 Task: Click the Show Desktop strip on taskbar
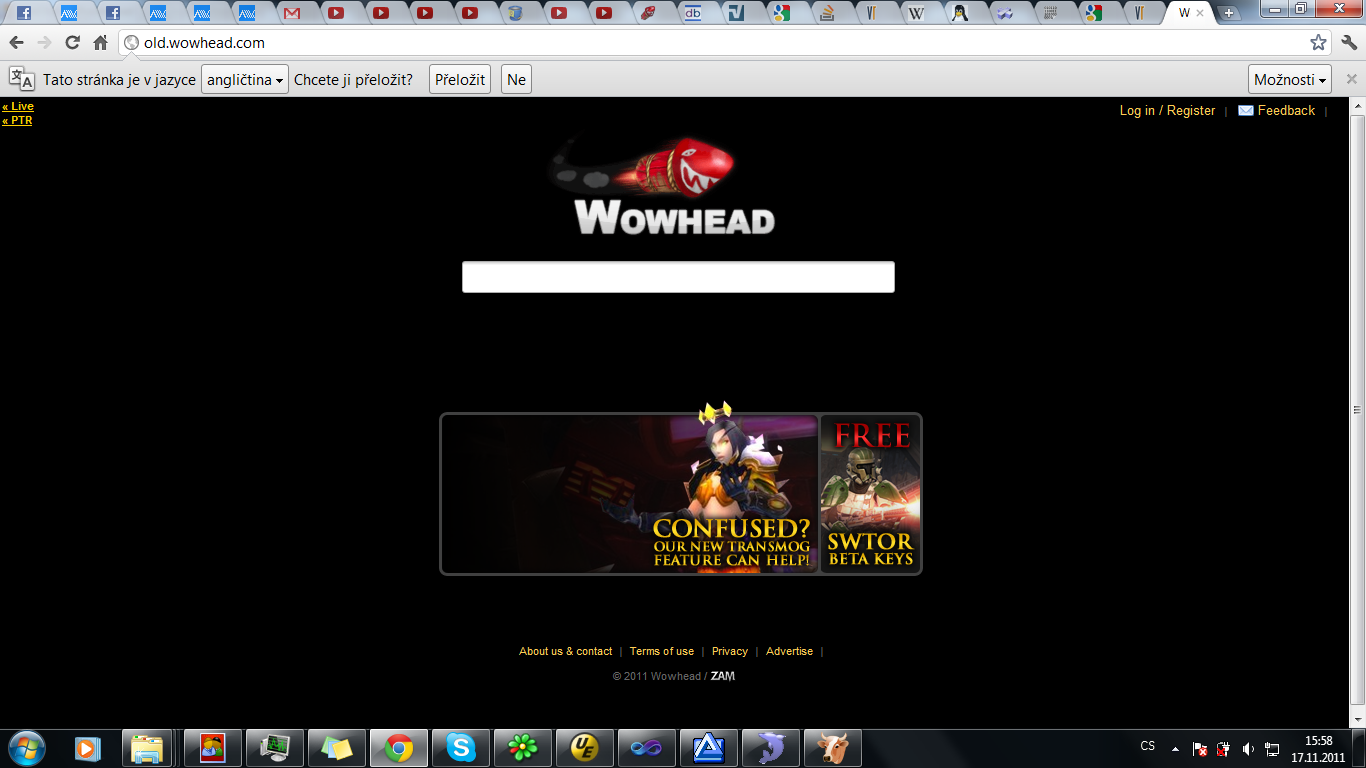(1360, 748)
